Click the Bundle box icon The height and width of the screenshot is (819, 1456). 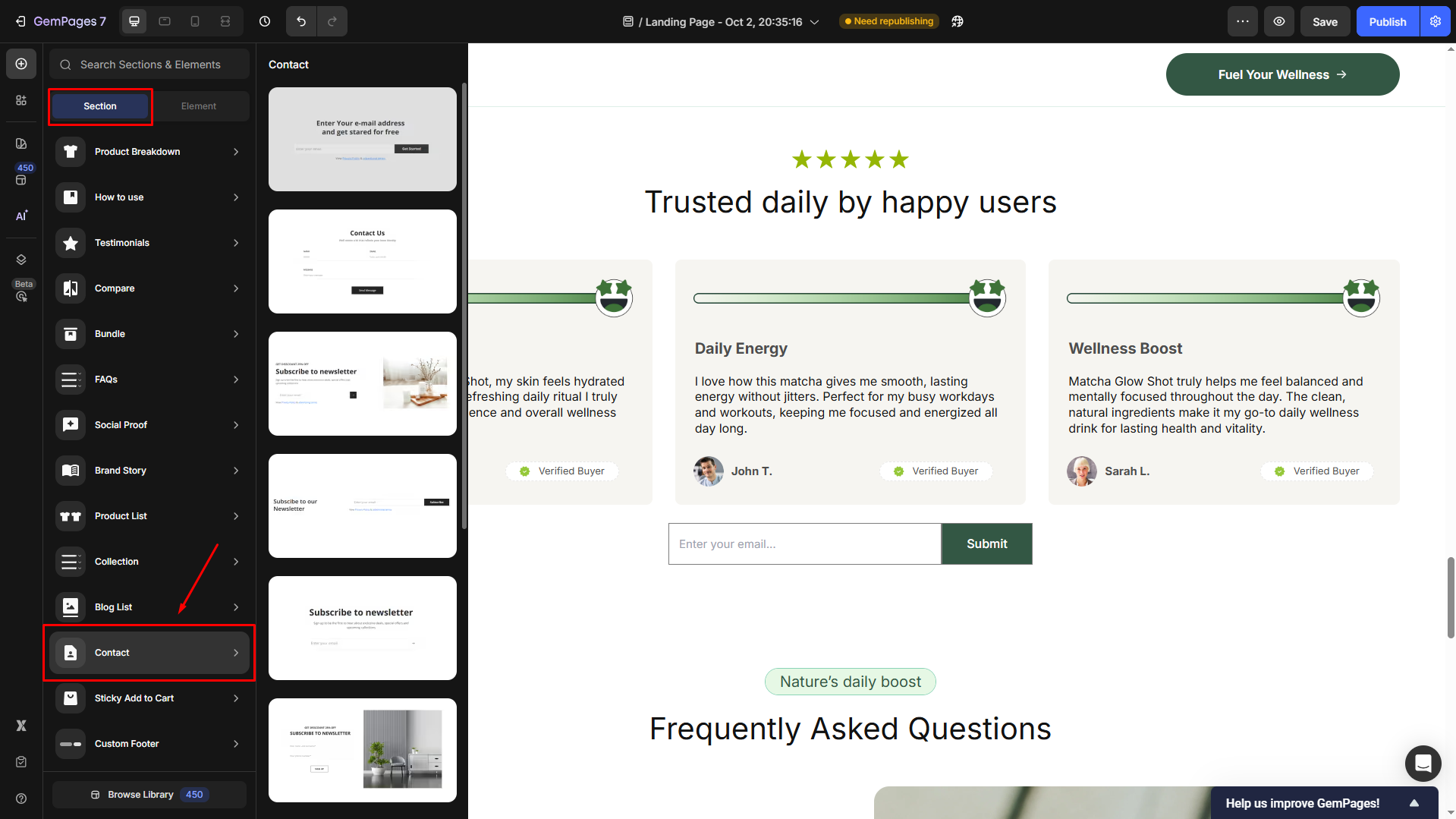point(71,334)
